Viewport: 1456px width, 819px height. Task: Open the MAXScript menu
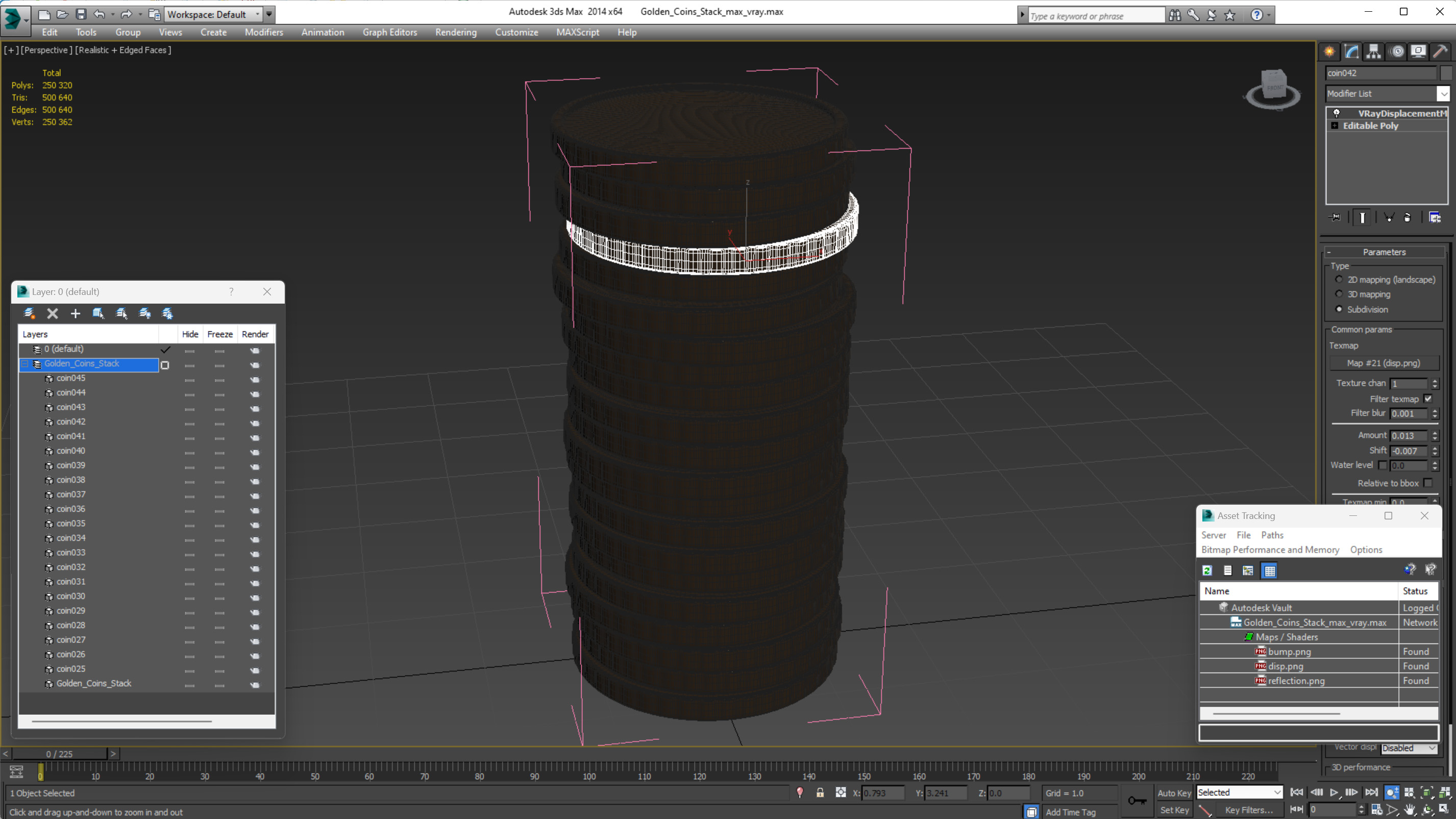[577, 32]
